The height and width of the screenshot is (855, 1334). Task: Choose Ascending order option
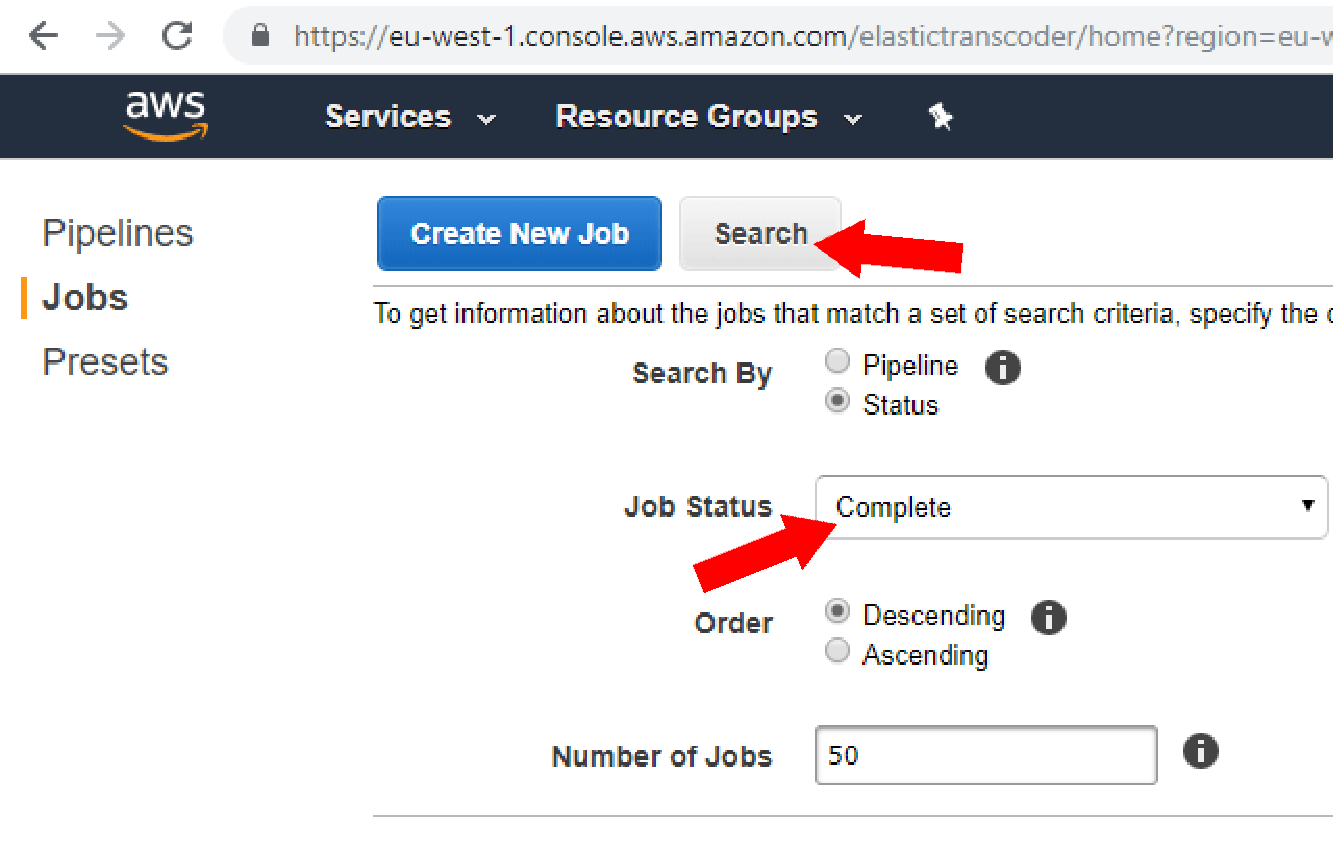point(838,651)
